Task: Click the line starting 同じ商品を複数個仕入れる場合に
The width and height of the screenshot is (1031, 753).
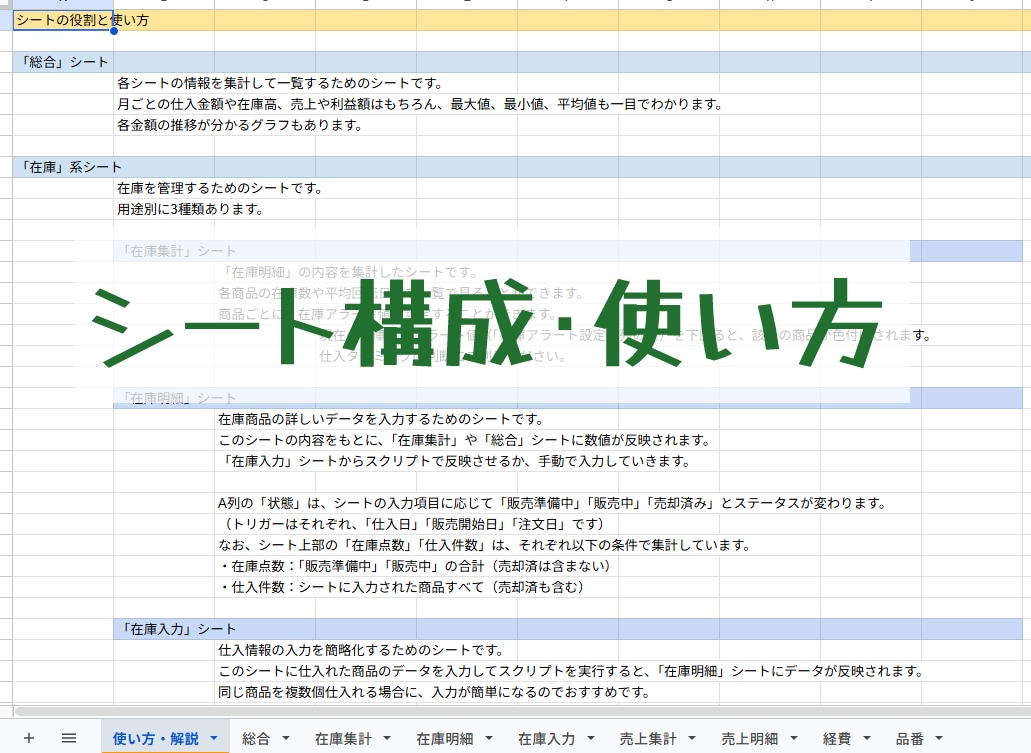Action: tap(435, 692)
